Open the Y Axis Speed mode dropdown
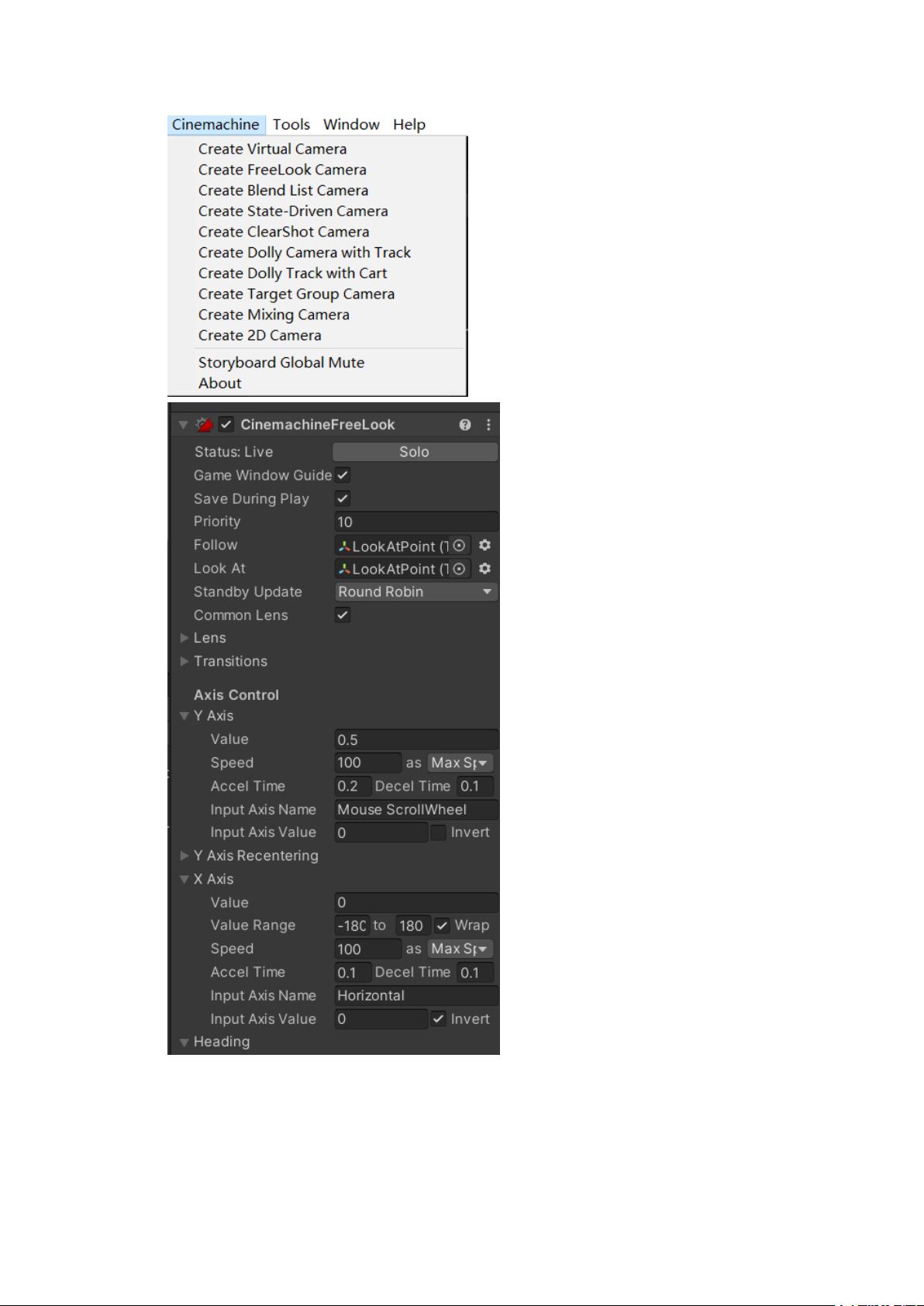The width and height of the screenshot is (924, 1306). pyautogui.click(x=460, y=763)
